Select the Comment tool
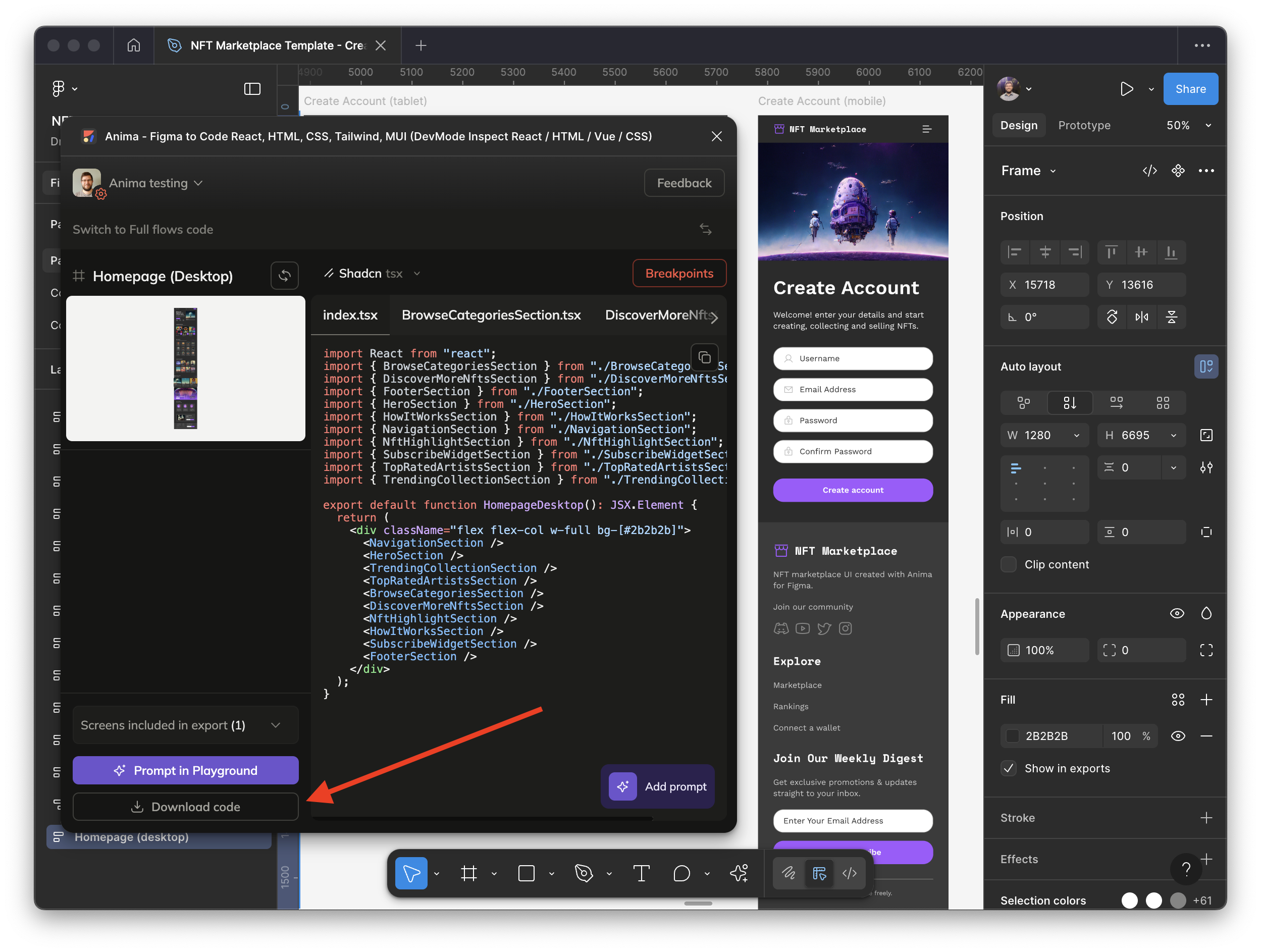 681,873
